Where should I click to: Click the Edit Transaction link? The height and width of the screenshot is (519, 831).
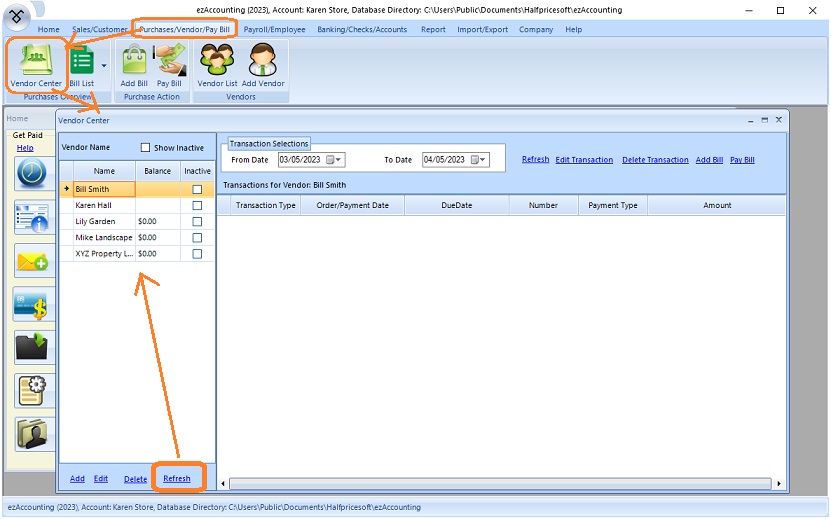(x=584, y=160)
